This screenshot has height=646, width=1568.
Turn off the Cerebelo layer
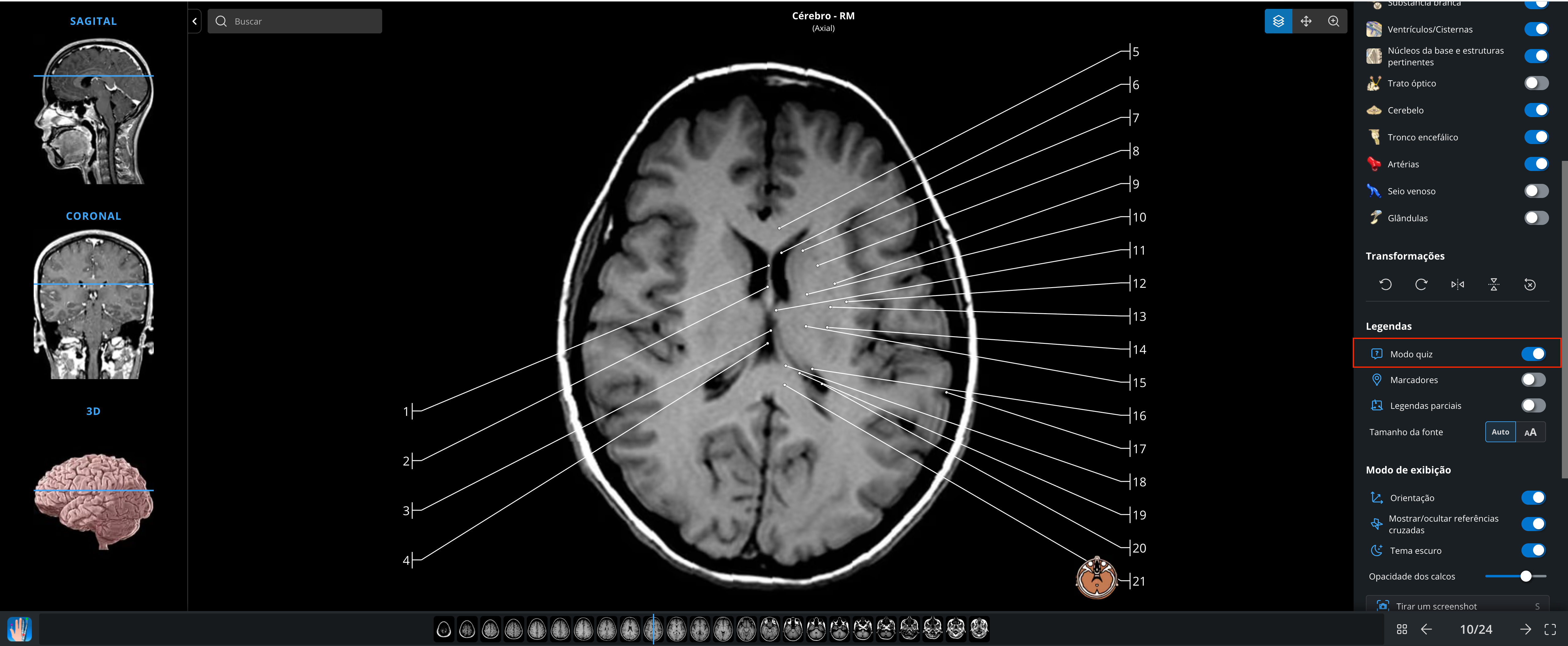[x=1536, y=110]
